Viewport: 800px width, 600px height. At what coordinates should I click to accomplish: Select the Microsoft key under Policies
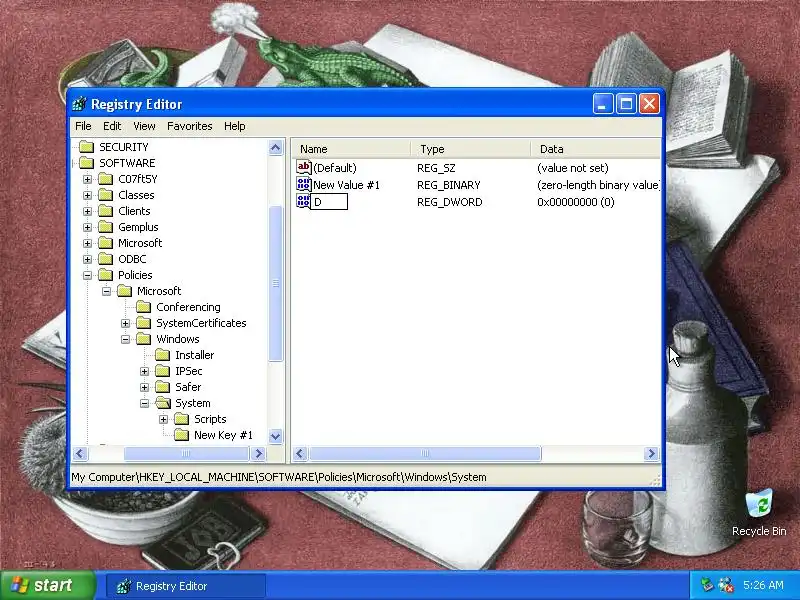(159, 291)
